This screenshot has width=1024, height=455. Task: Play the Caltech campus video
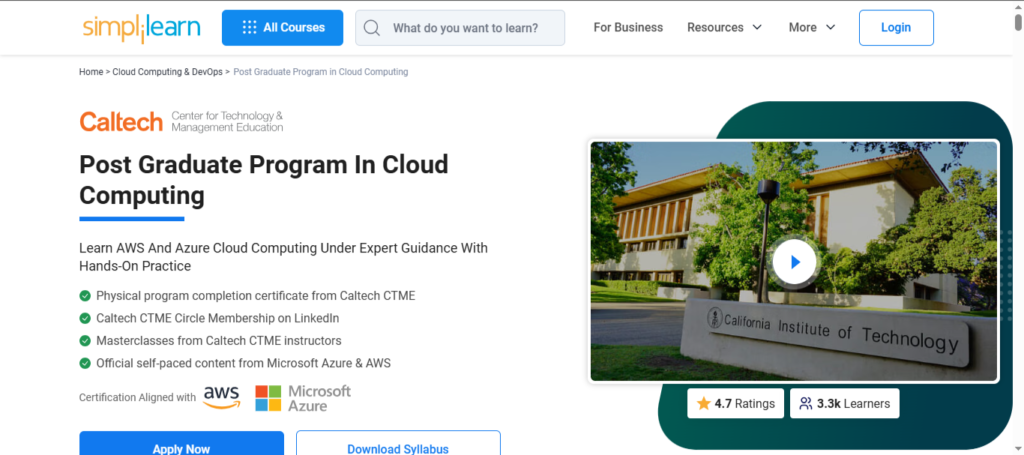(794, 262)
